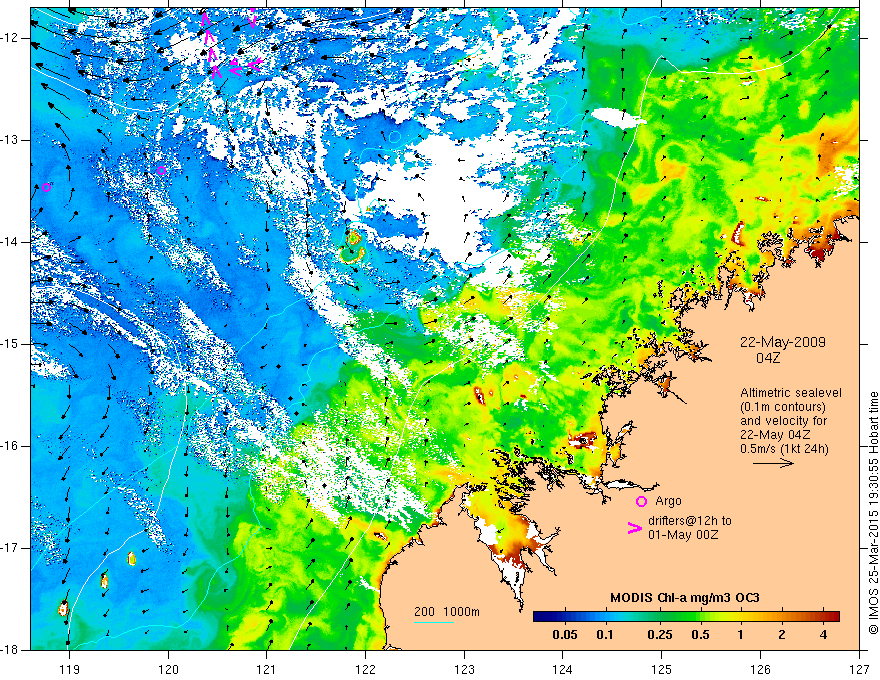Click the '01-May 00Z' legend text

[683, 535]
